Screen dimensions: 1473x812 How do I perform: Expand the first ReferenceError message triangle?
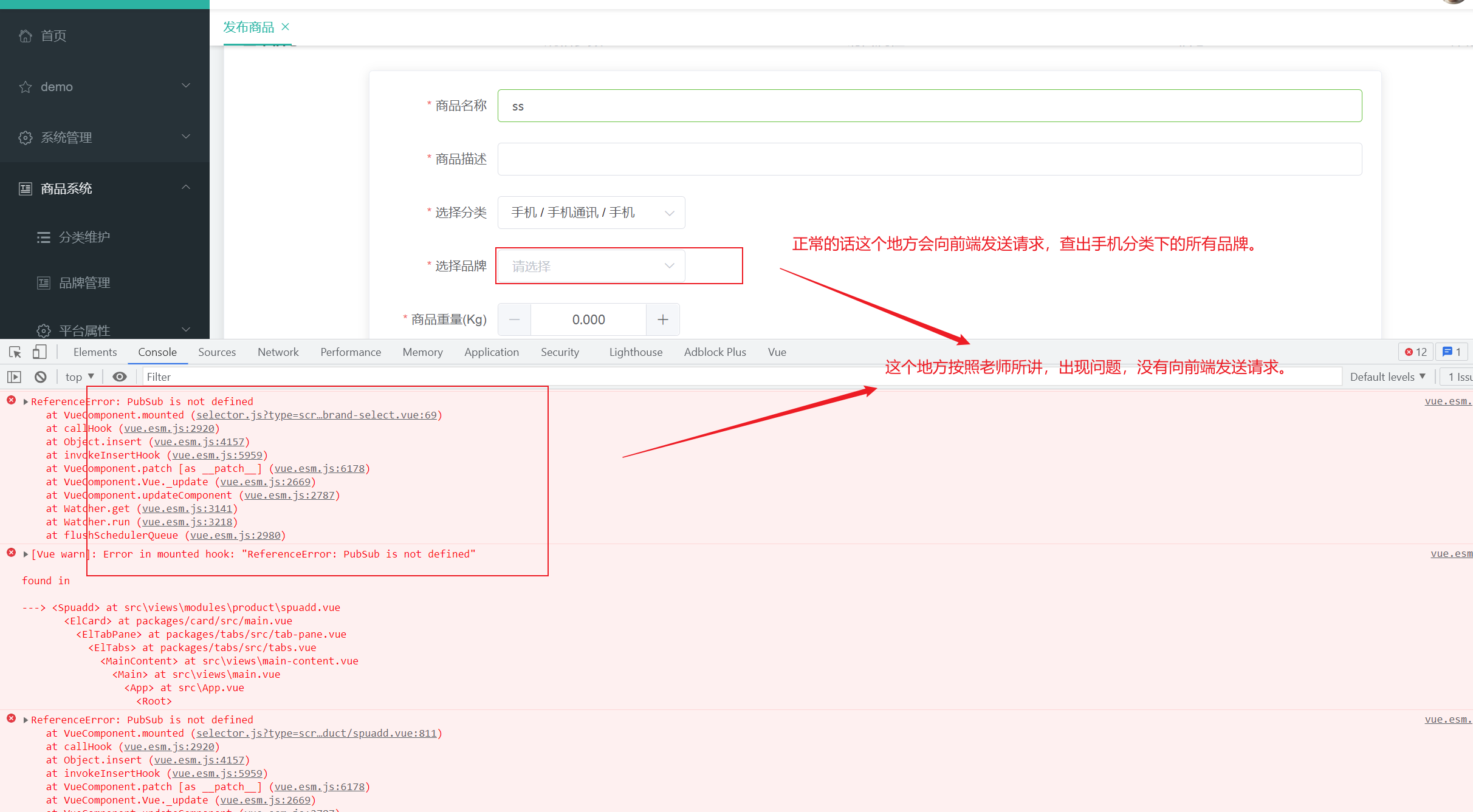(x=26, y=402)
